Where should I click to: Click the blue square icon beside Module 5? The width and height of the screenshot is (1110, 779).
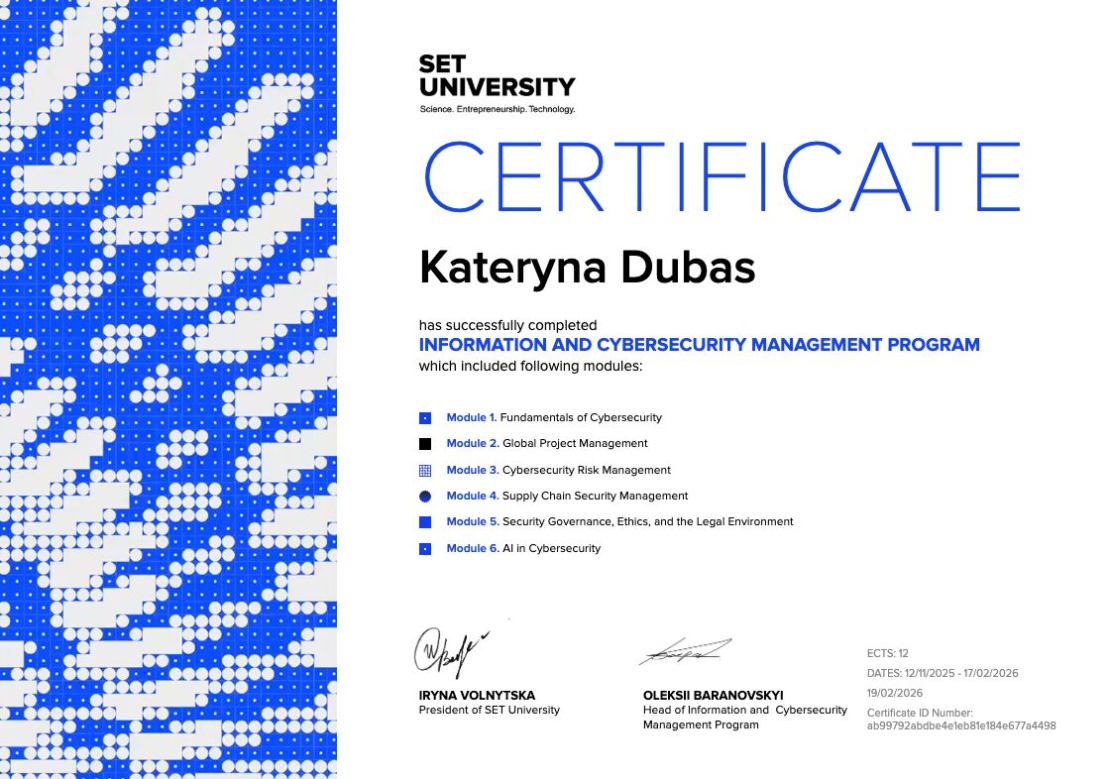pos(425,522)
